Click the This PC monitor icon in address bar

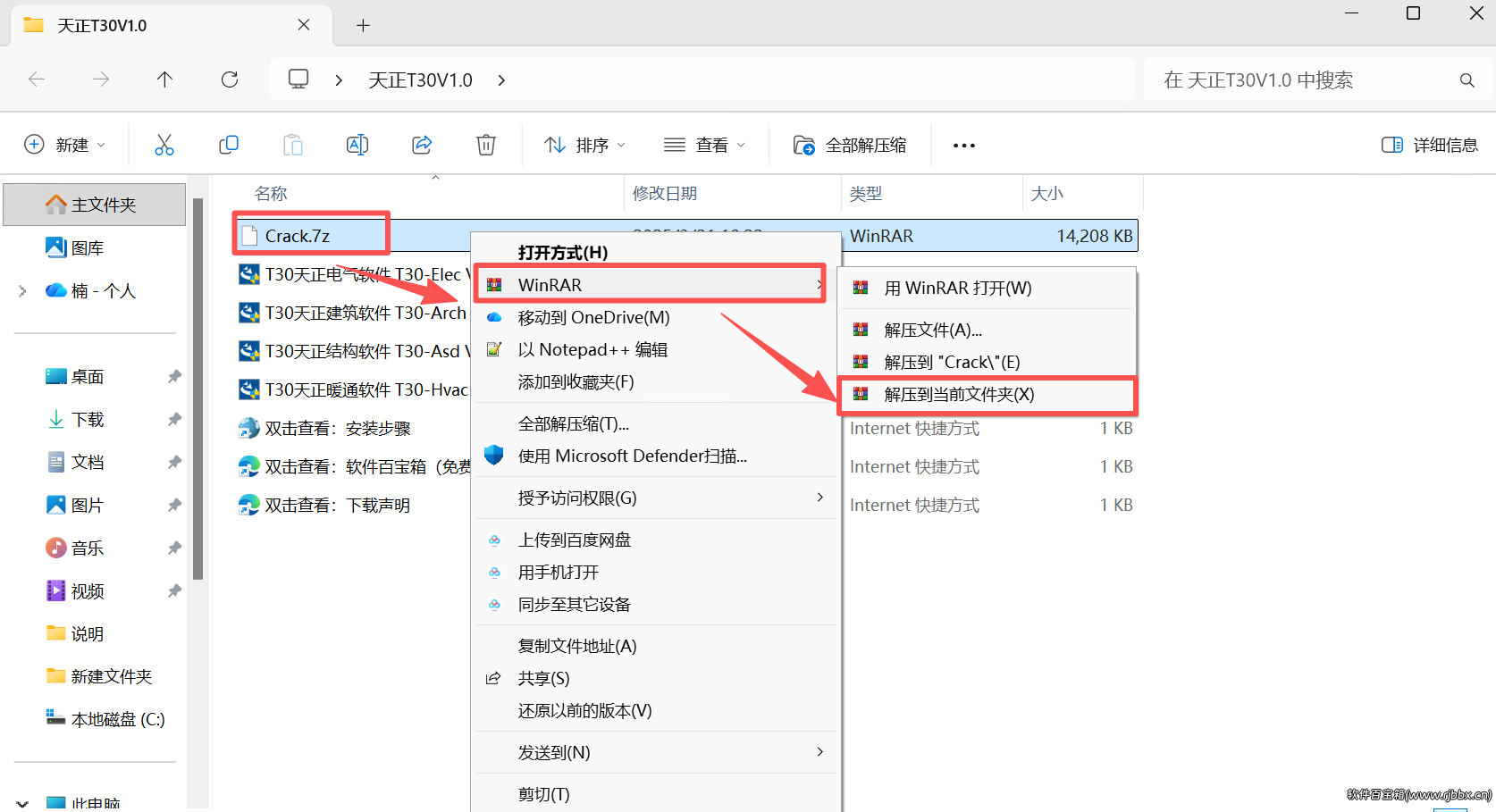[298, 80]
